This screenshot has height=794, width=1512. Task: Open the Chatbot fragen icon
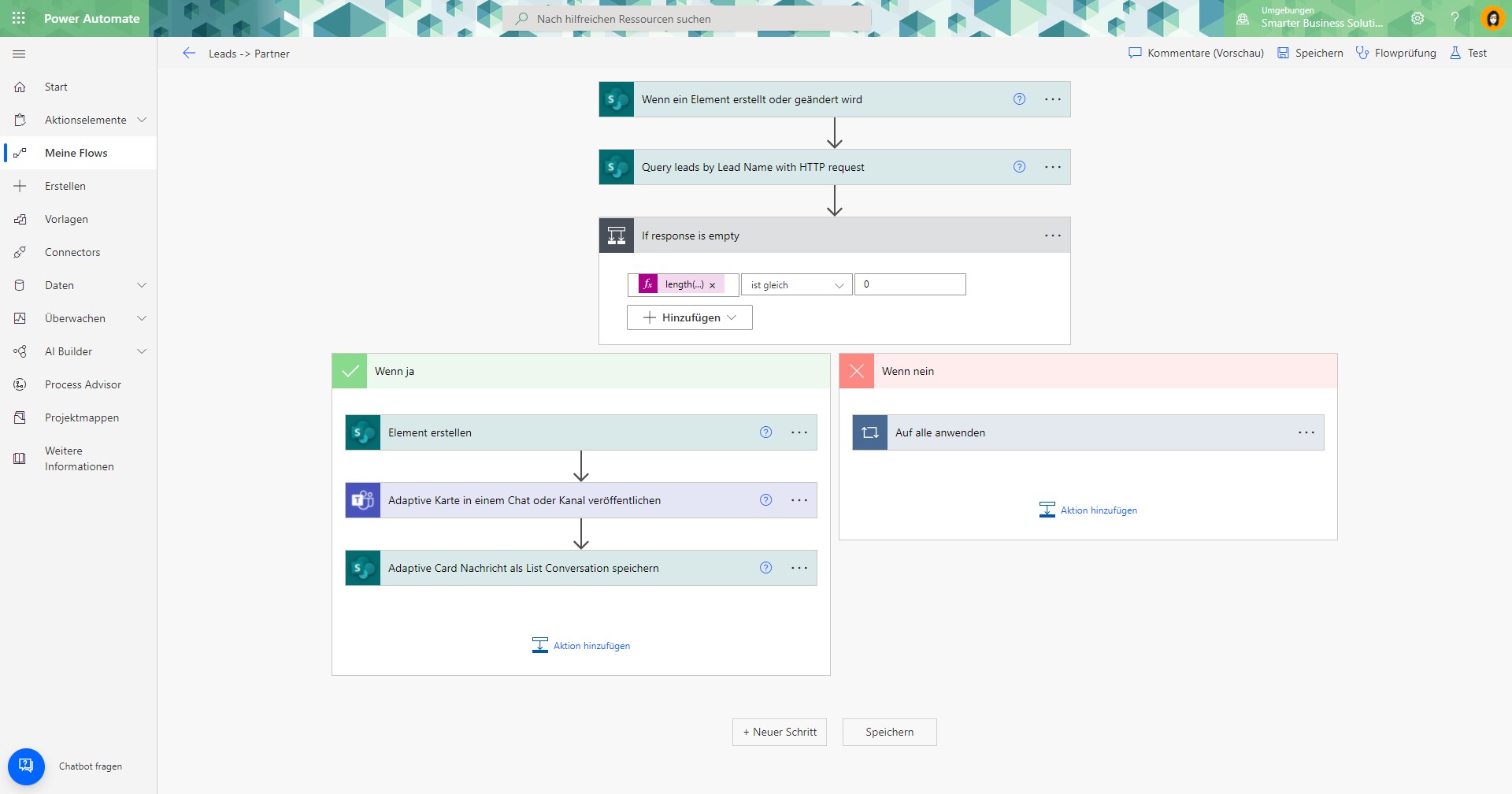coord(26,765)
